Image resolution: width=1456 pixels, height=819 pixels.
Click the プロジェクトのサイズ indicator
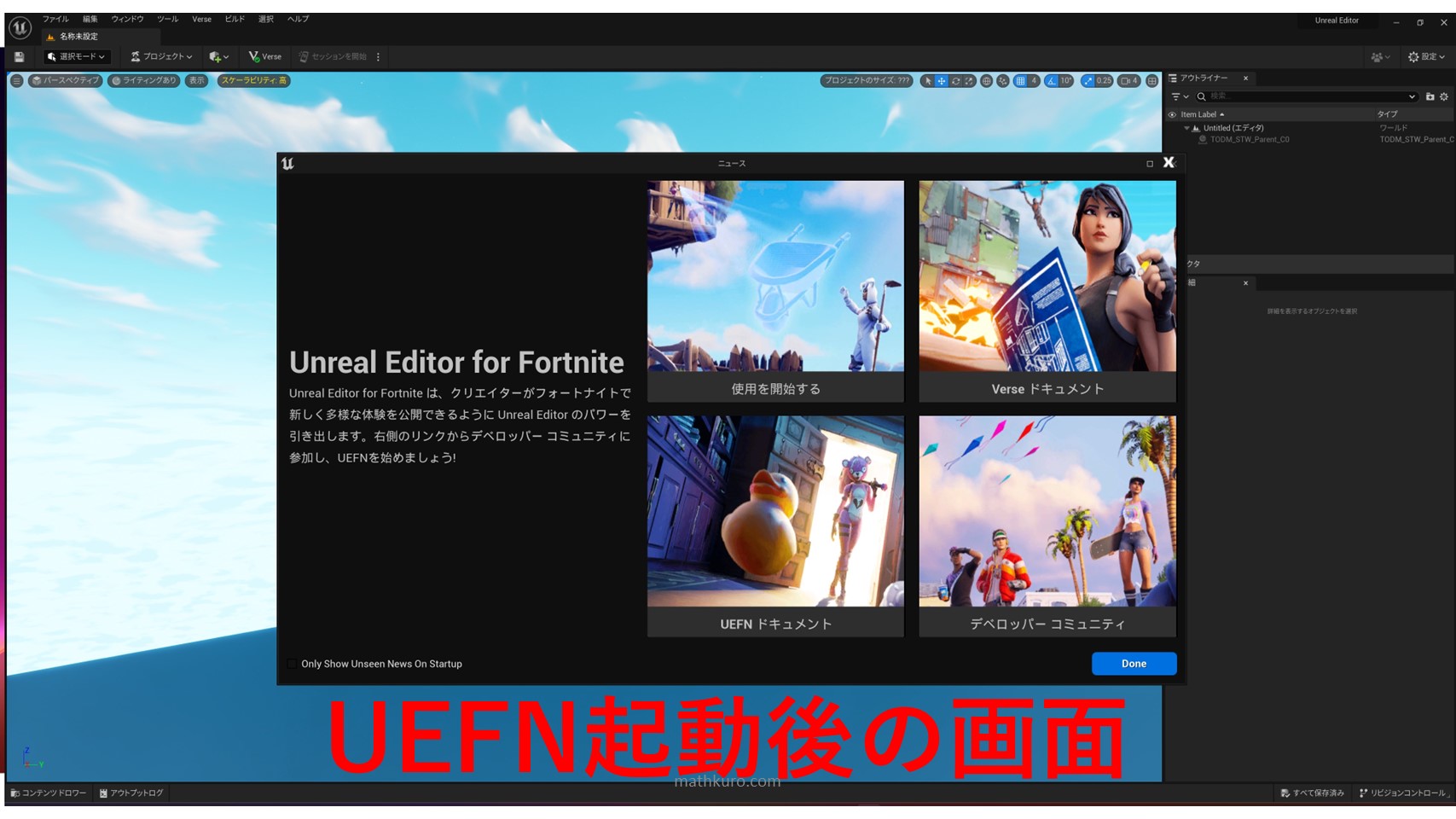[x=866, y=80]
